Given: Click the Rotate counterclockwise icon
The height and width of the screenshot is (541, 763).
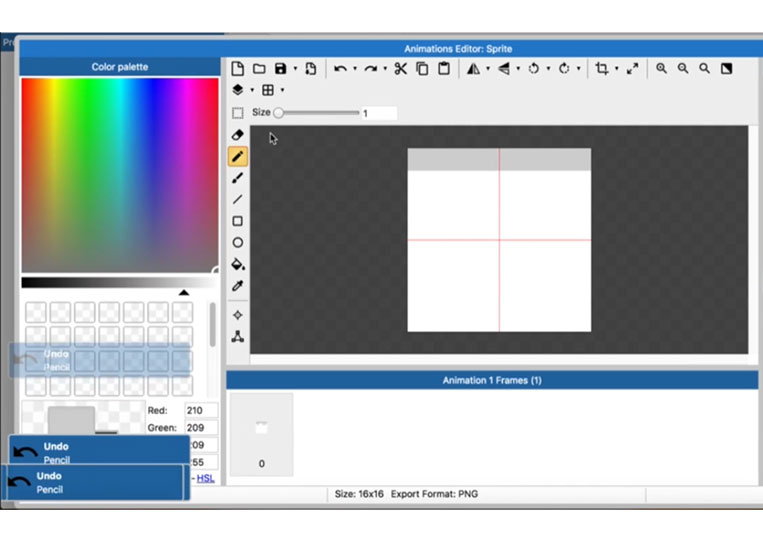Looking at the screenshot, I should [x=534, y=69].
